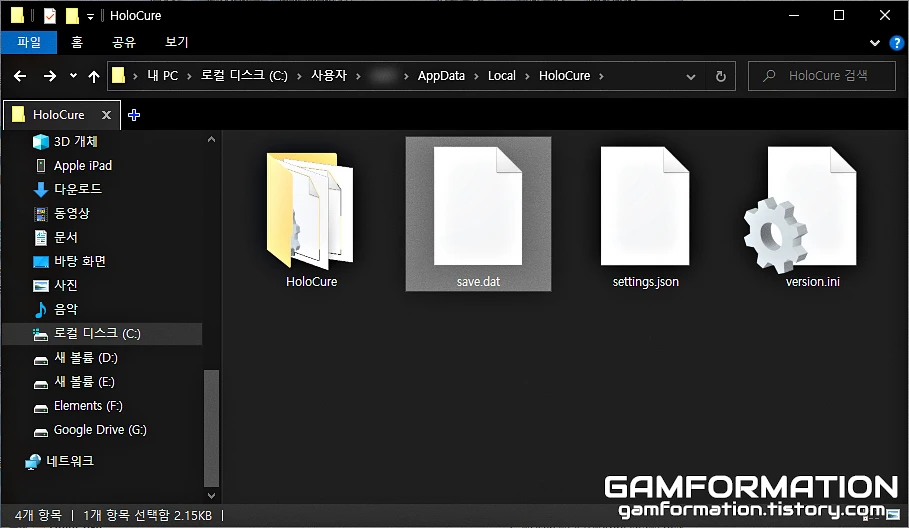Click new folder icon in title bar

pos(72,16)
